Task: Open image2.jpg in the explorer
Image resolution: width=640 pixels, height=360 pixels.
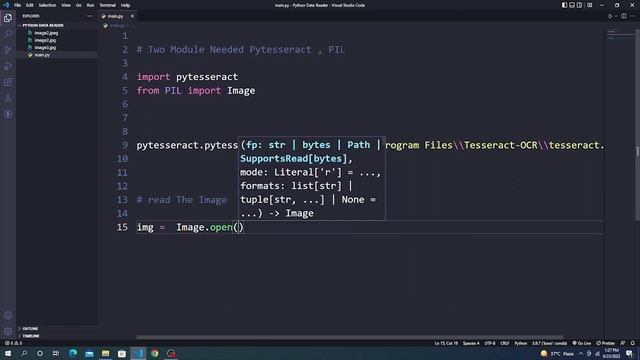Action: pos(45,40)
